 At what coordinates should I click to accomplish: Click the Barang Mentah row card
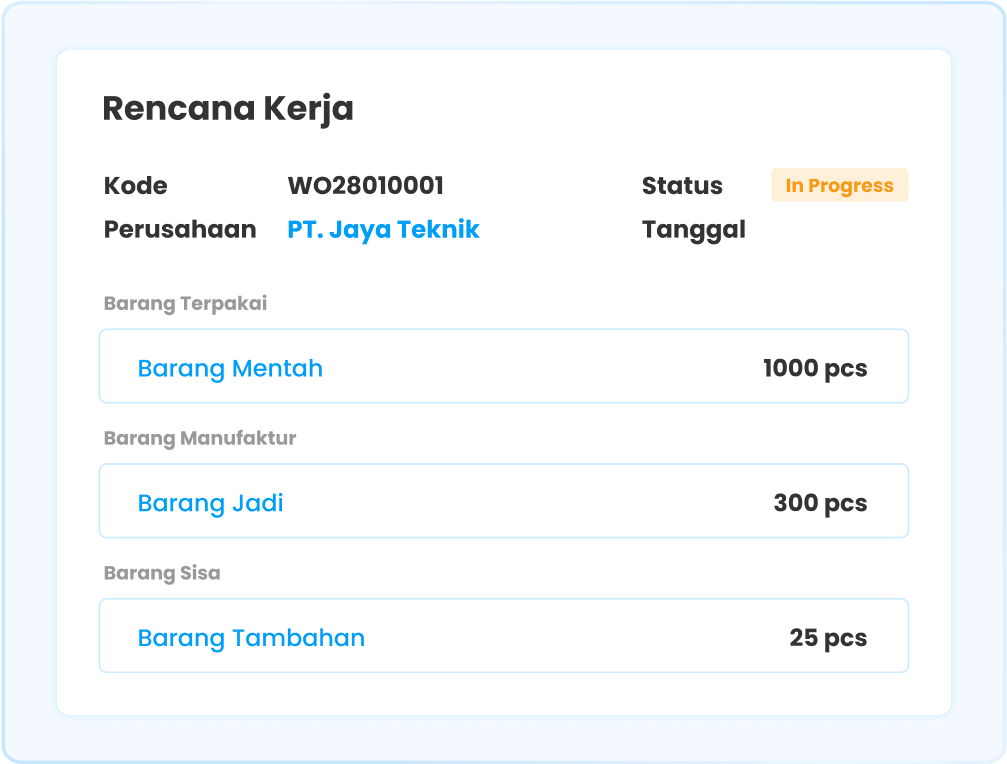click(503, 366)
